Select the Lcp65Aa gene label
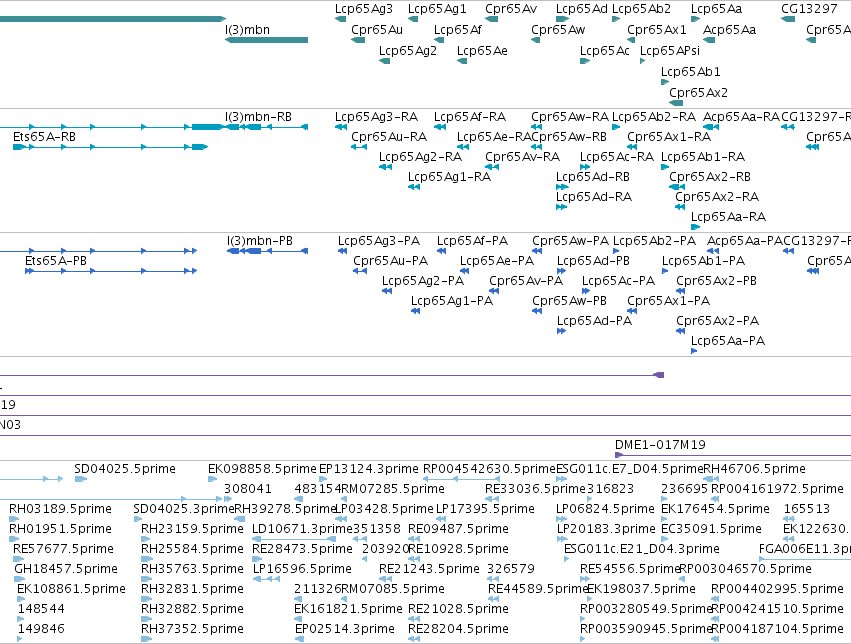Image resolution: width=851 pixels, height=644 pixels. pyautogui.click(x=716, y=9)
